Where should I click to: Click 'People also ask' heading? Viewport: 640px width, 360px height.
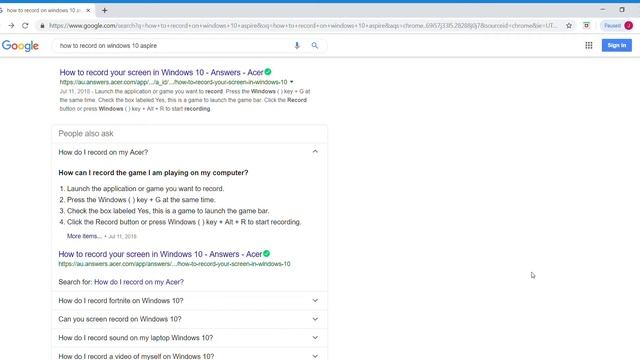point(86,133)
